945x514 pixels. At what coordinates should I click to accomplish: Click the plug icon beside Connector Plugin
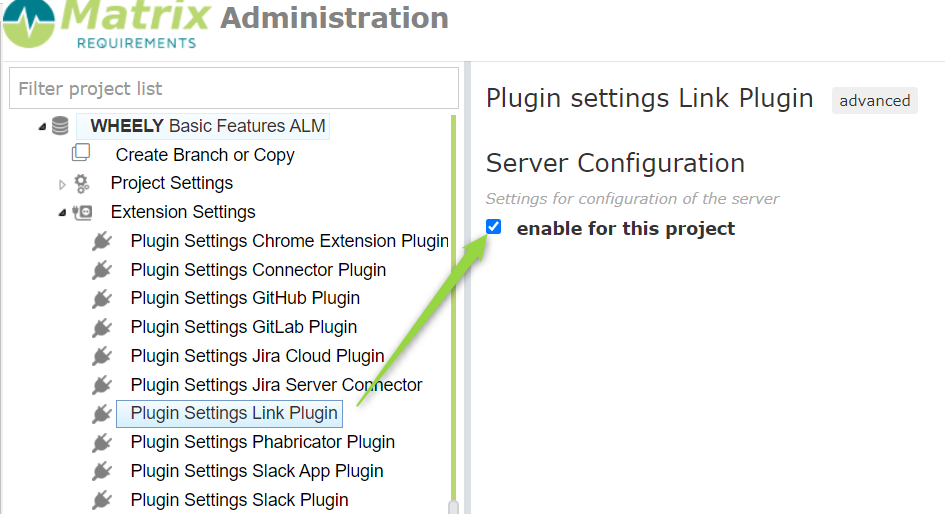tap(102, 270)
